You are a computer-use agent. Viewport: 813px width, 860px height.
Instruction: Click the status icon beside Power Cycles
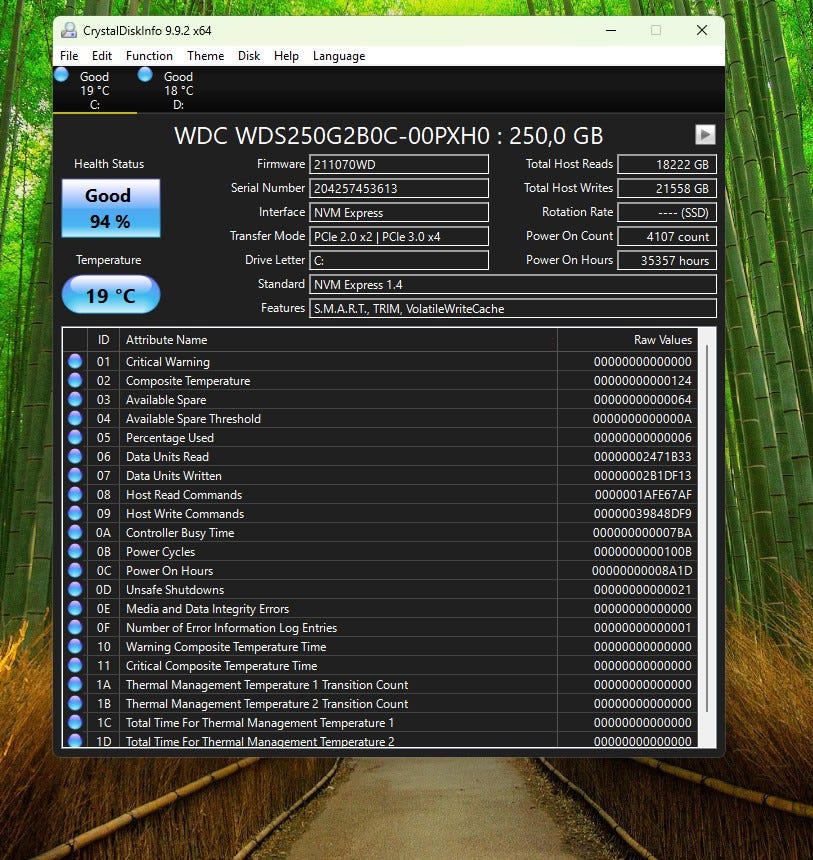coord(75,551)
